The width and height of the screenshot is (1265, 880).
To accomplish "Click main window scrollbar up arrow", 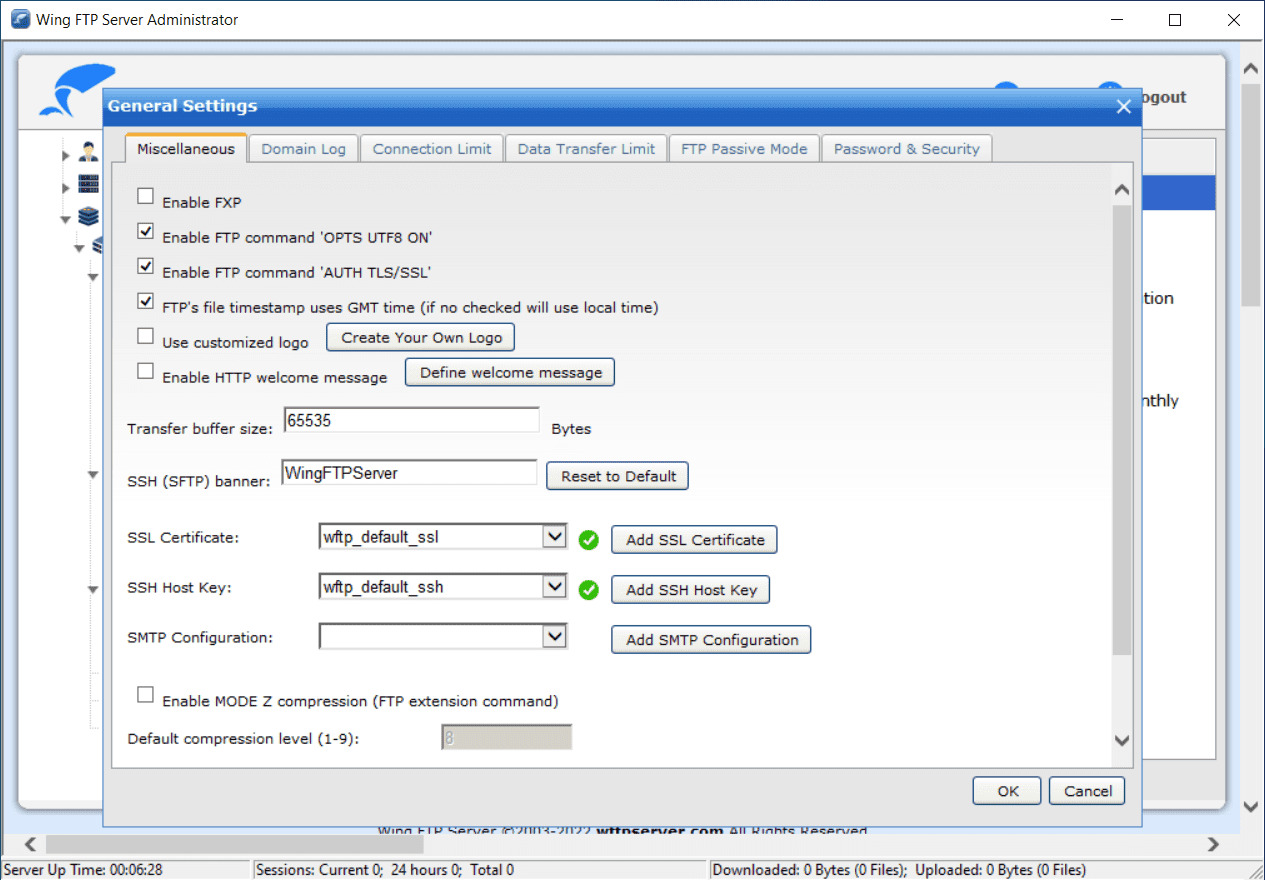I will (x=1251, y=69).
